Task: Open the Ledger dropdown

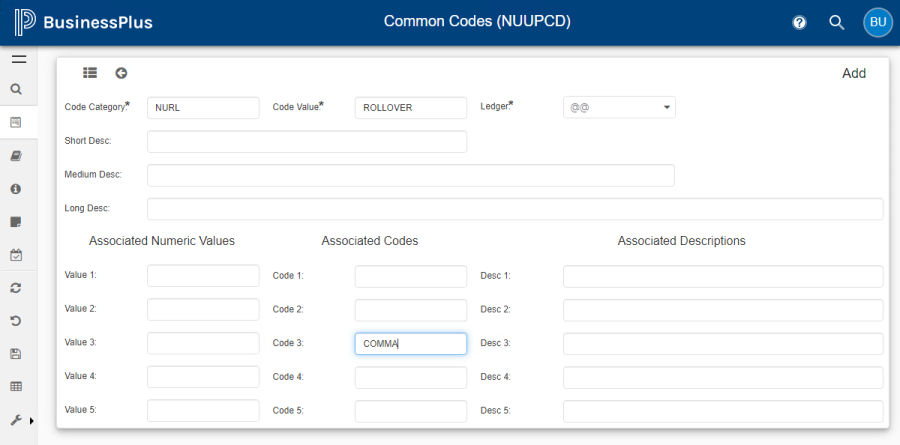Action: coord(619,107)
